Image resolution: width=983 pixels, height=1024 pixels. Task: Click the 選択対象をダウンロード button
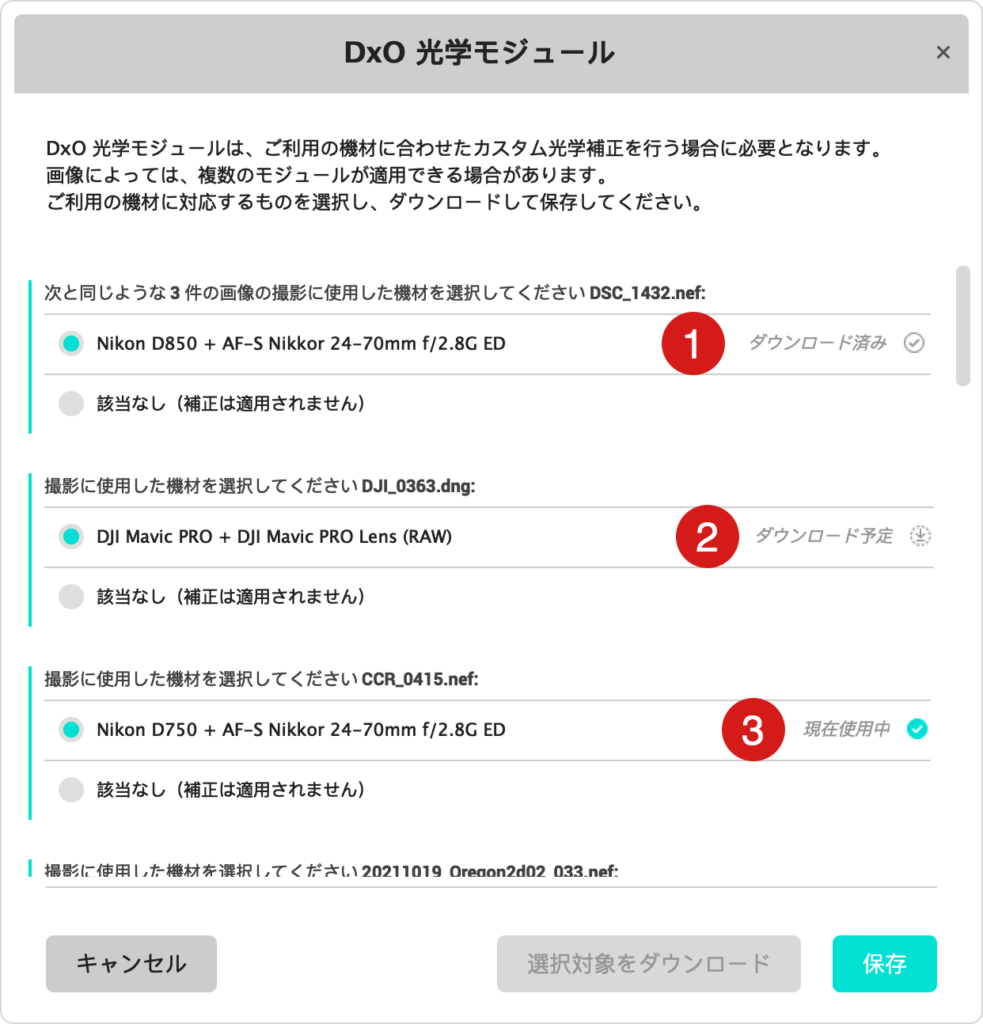[x=649, y=964]
